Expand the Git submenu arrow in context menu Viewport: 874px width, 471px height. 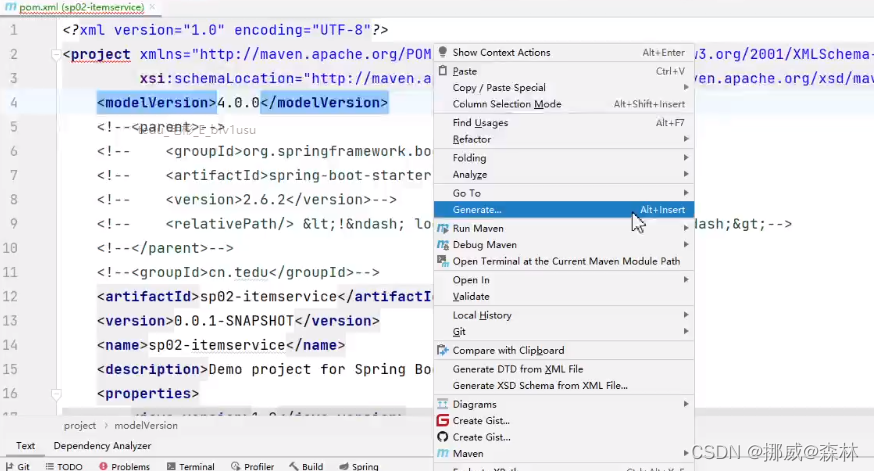pyautogui.click(x=686, y=331)
